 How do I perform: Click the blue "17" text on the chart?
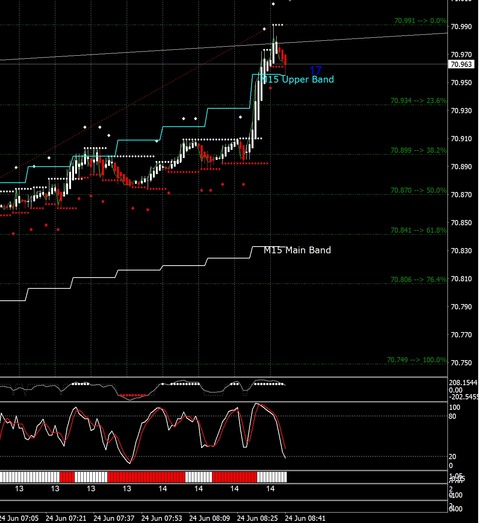point(316,70)
